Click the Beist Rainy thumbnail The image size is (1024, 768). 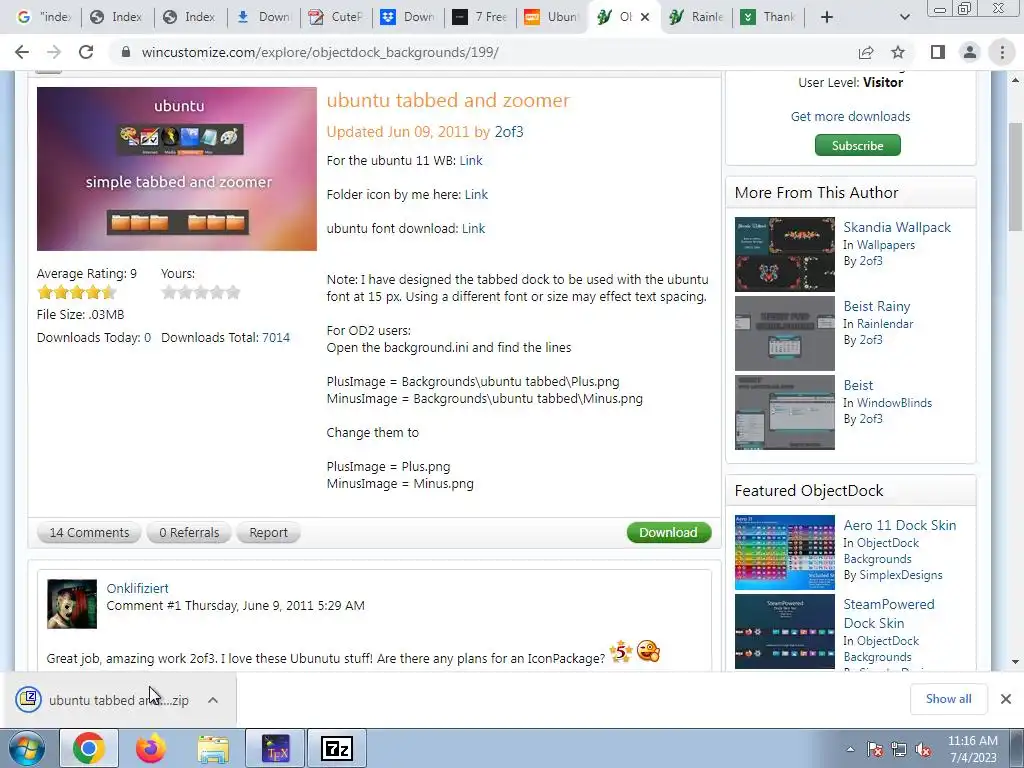click(x=784, y=333)
